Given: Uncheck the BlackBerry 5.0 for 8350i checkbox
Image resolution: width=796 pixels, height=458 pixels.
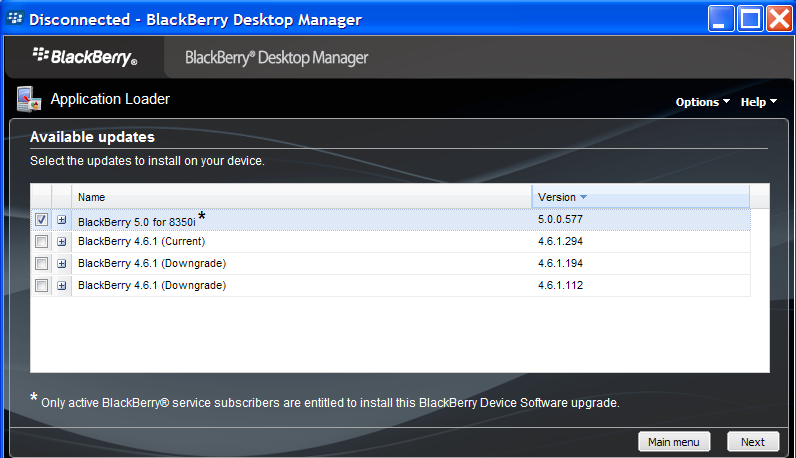Looking at the screenshot, I should click(x=42, y=220).
